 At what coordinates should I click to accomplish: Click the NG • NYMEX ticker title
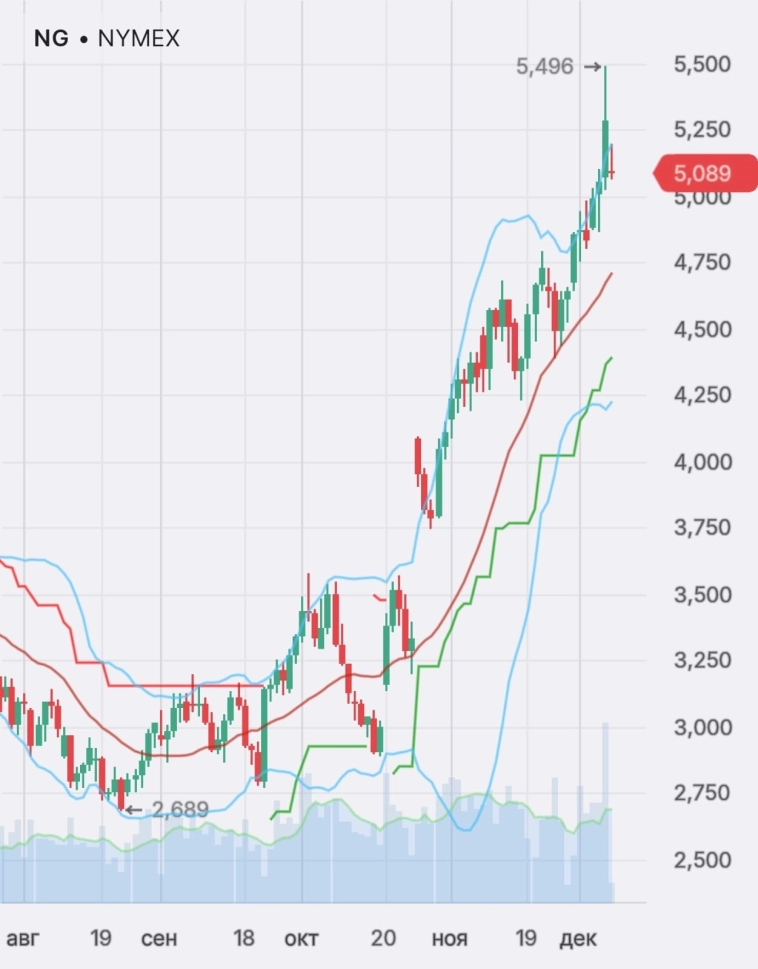point(106,38)
